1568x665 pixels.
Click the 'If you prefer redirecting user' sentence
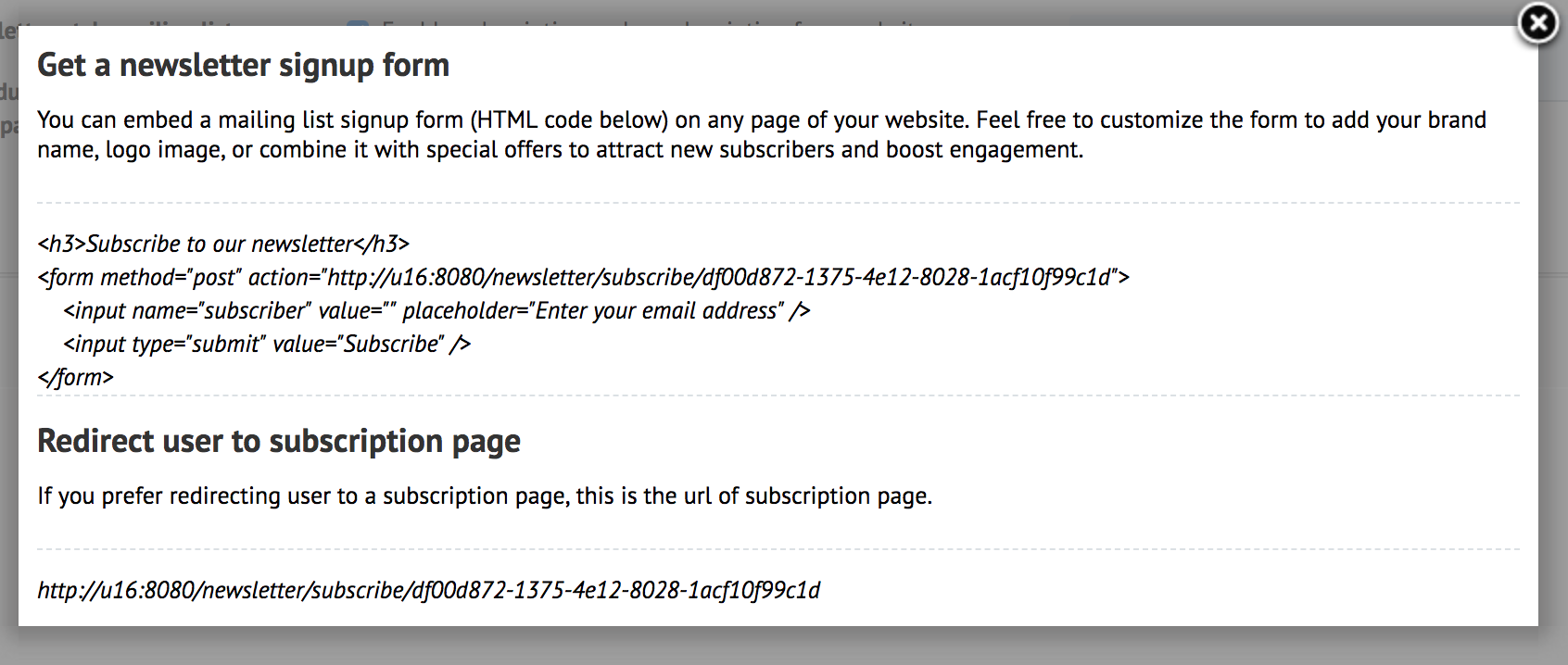[485, 496]
